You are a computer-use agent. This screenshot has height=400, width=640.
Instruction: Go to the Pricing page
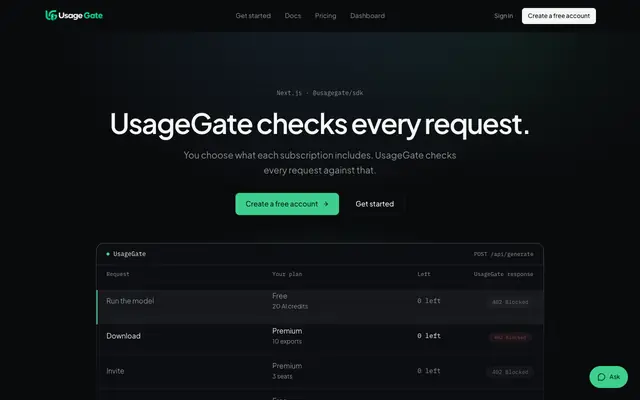(x=325, y=16)
